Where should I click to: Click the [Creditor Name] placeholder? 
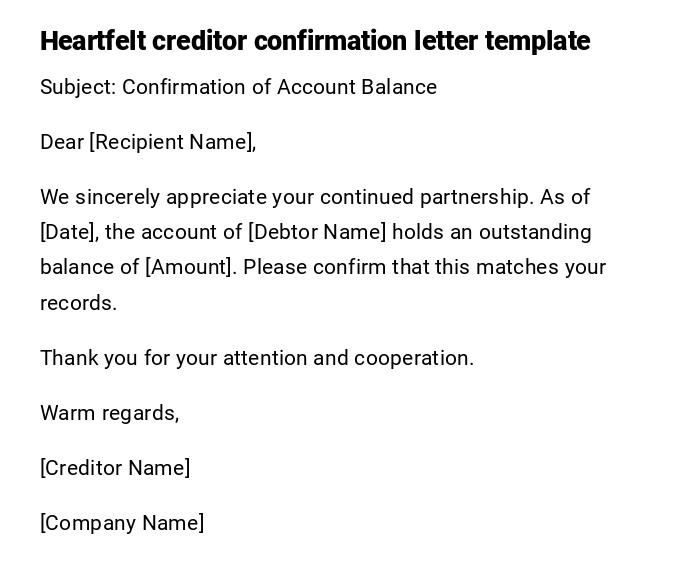115,468
